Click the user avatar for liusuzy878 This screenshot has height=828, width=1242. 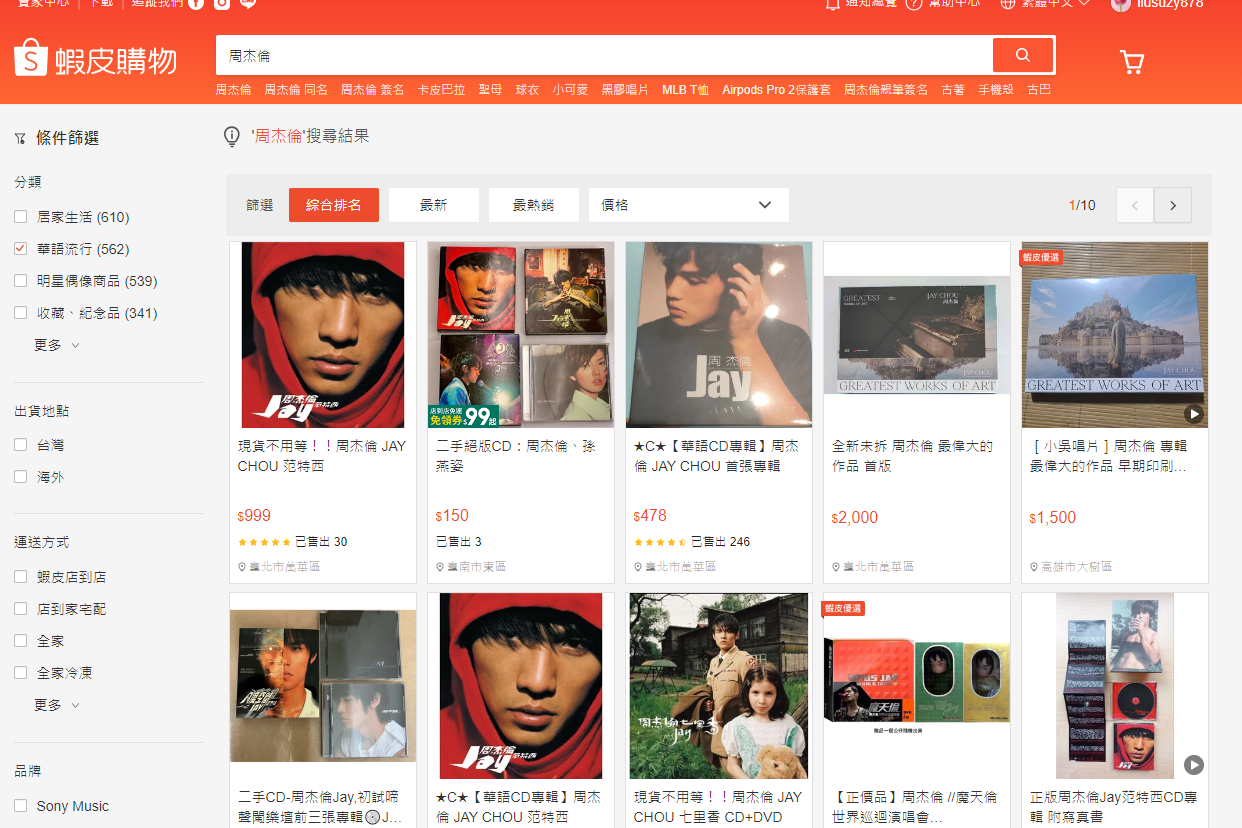[1121, 4]
